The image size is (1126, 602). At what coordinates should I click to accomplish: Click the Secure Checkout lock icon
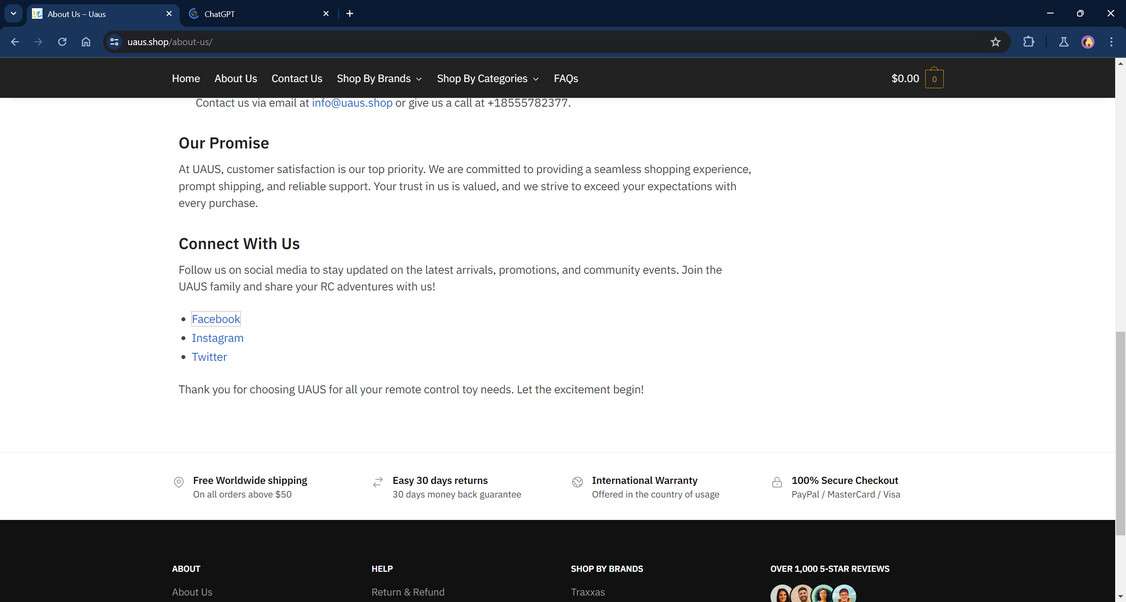[x=776, y=481]
